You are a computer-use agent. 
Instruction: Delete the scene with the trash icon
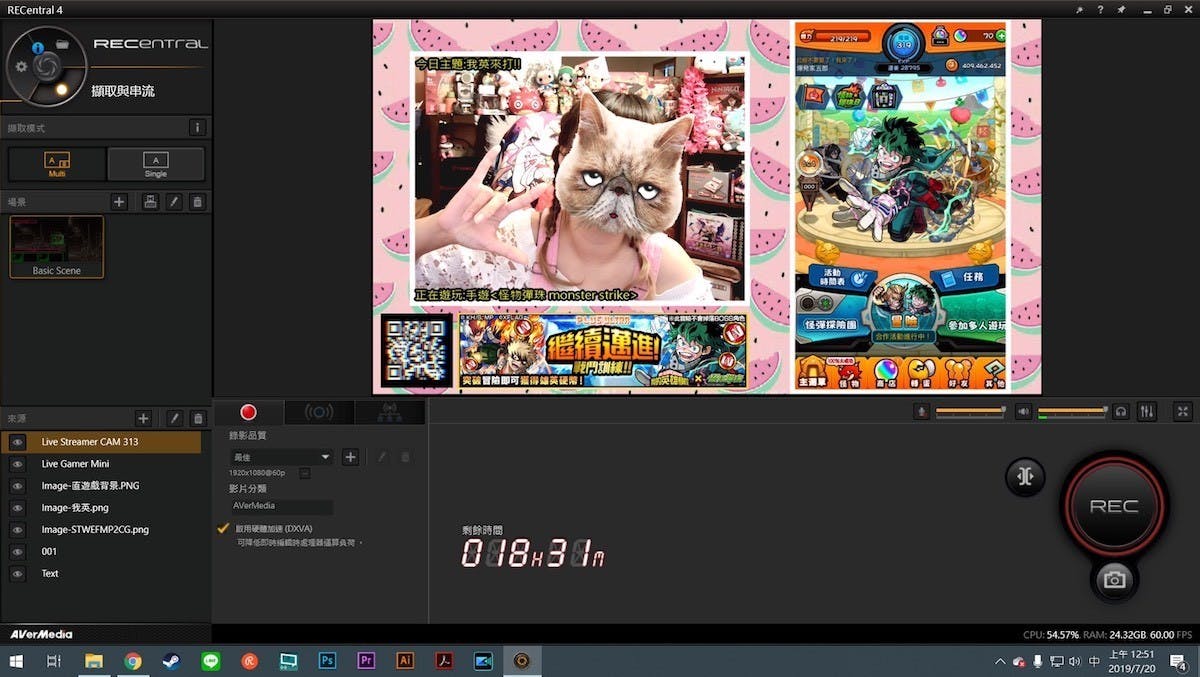197,202
